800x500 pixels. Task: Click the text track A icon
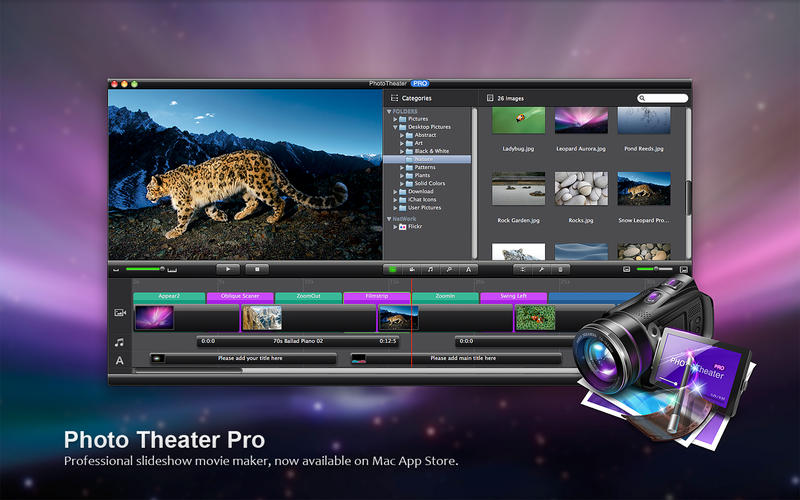click(119, 361)
